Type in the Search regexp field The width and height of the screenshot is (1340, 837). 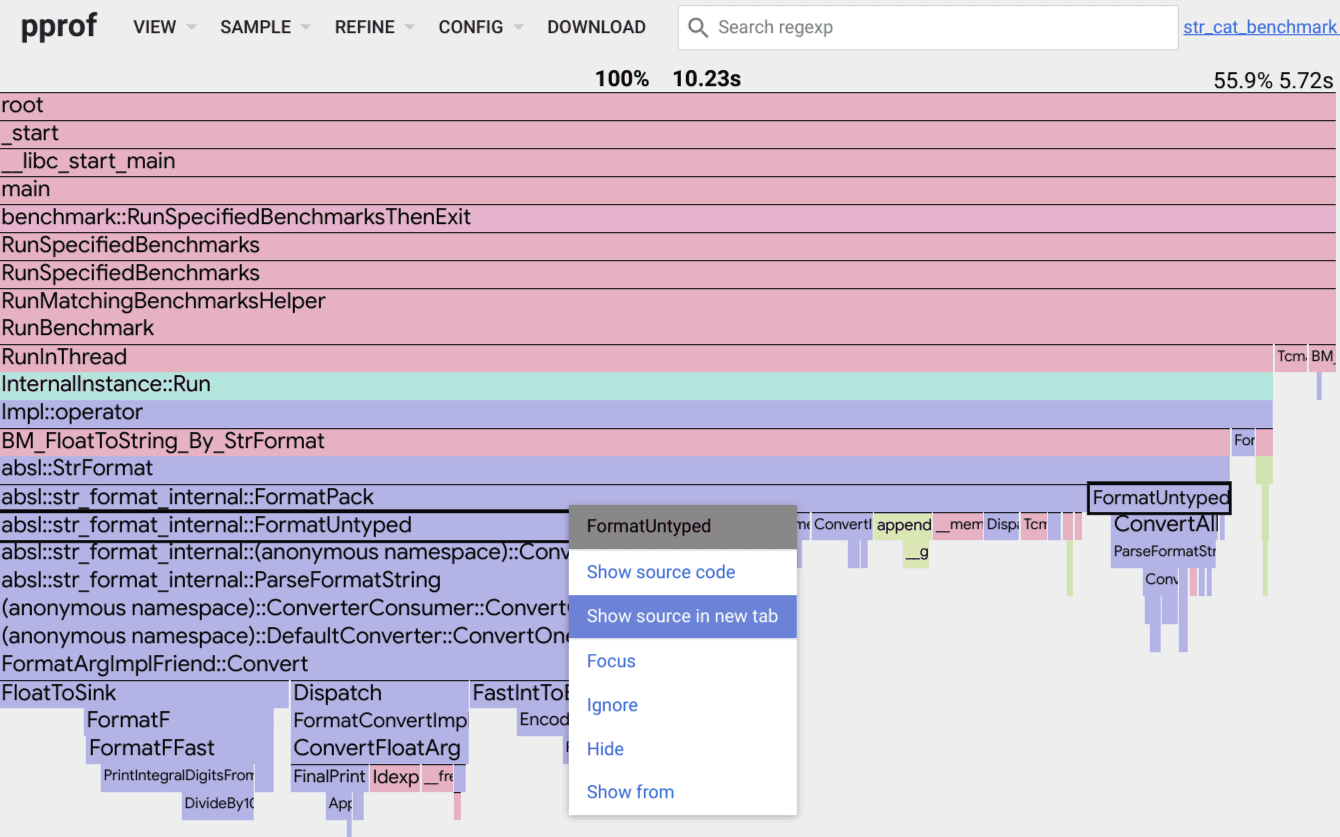940,28
